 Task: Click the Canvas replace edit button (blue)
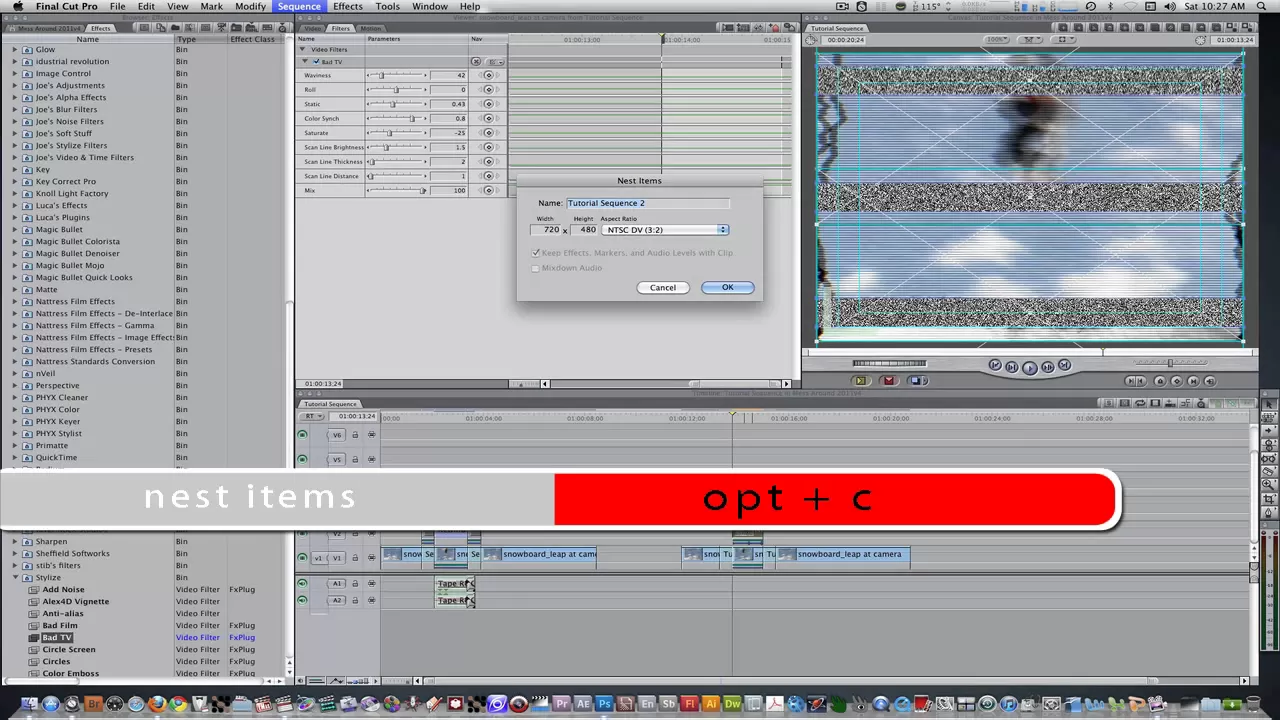click(920, 380)
